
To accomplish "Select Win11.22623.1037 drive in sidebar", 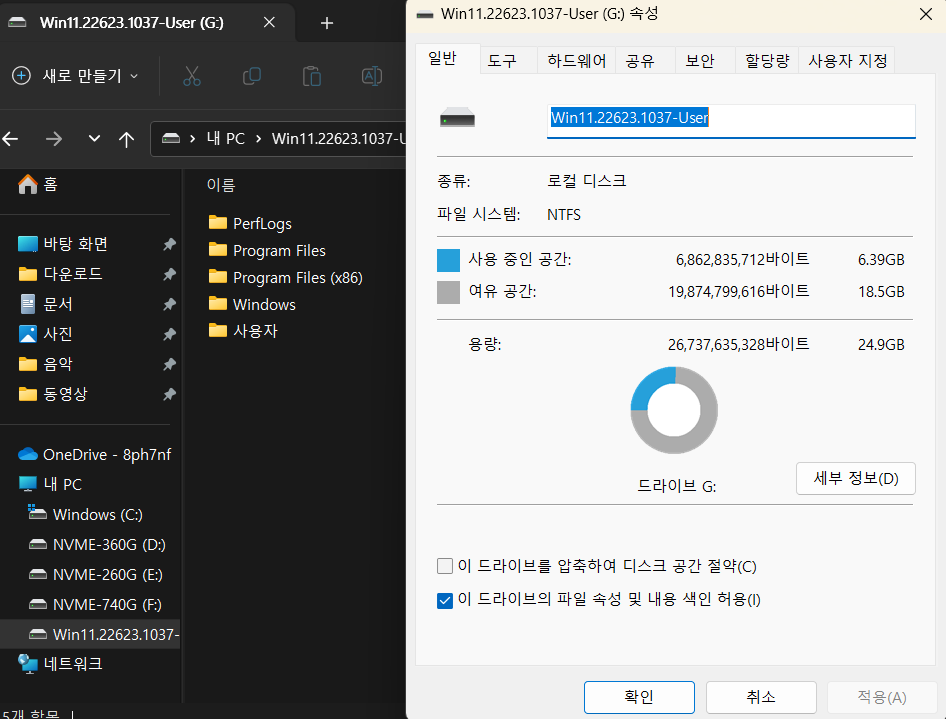I will [90, 635].
